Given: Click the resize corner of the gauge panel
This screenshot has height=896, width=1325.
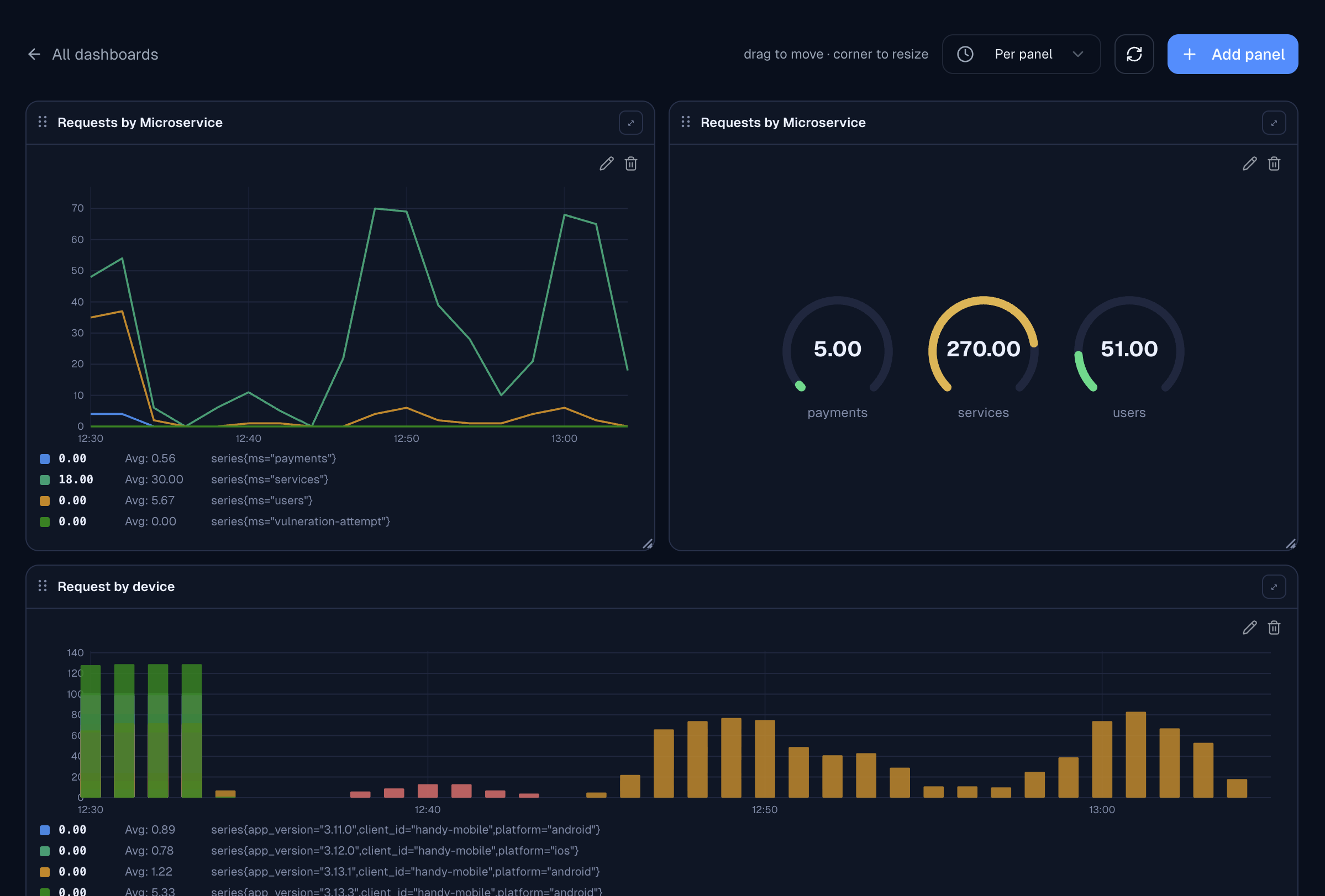Looking at the screenshot, I should (1291, 544).
